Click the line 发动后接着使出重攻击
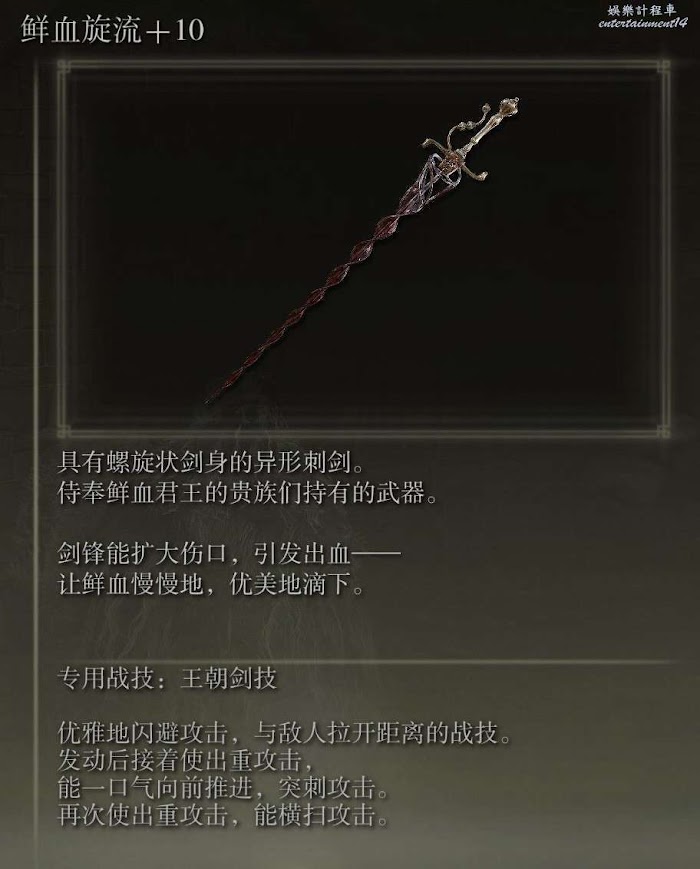 pyautogui.click(x=186, y=760)
